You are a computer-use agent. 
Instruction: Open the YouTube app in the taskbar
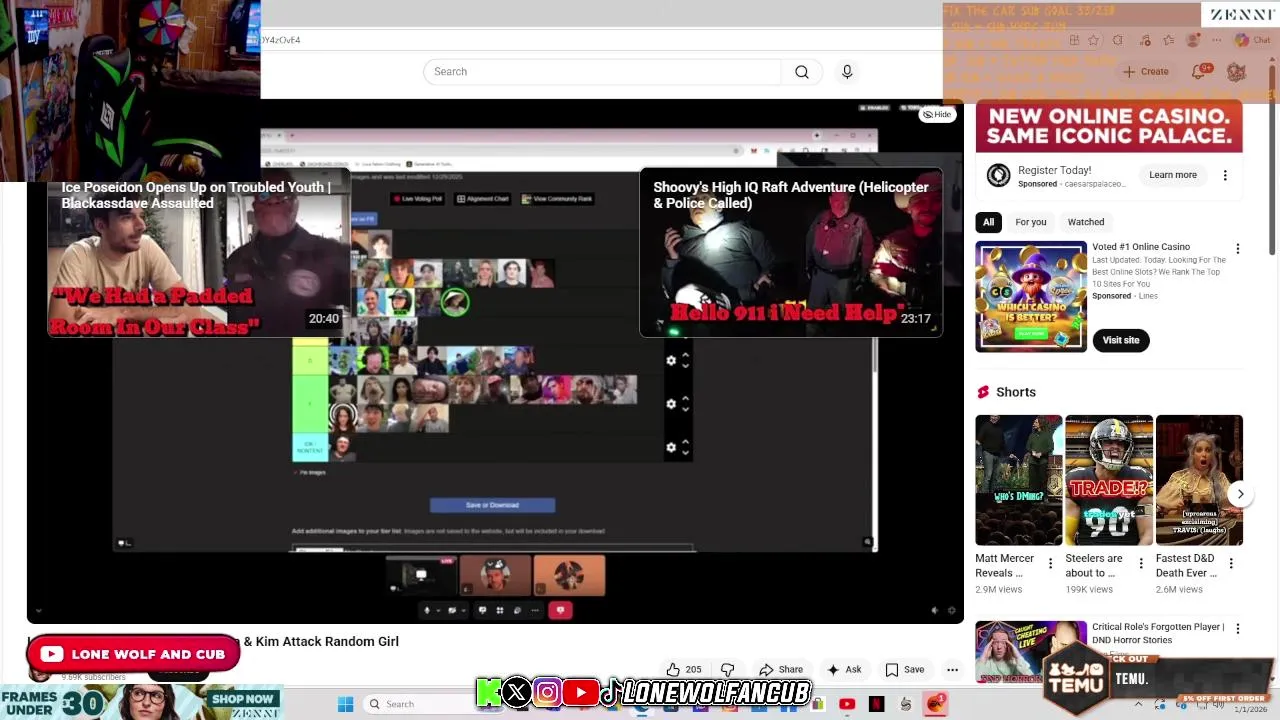tap(847, 704)
